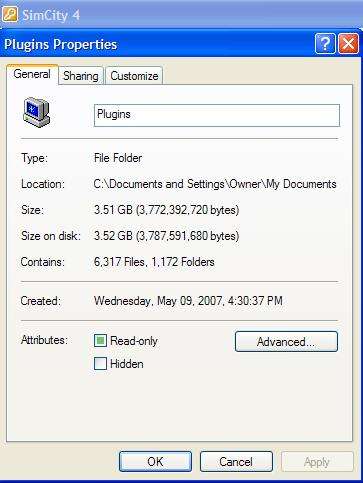Viewport: 363px width, 483px height.
Task: Toggle the Read-only checkbox
Action: point(100,341)
